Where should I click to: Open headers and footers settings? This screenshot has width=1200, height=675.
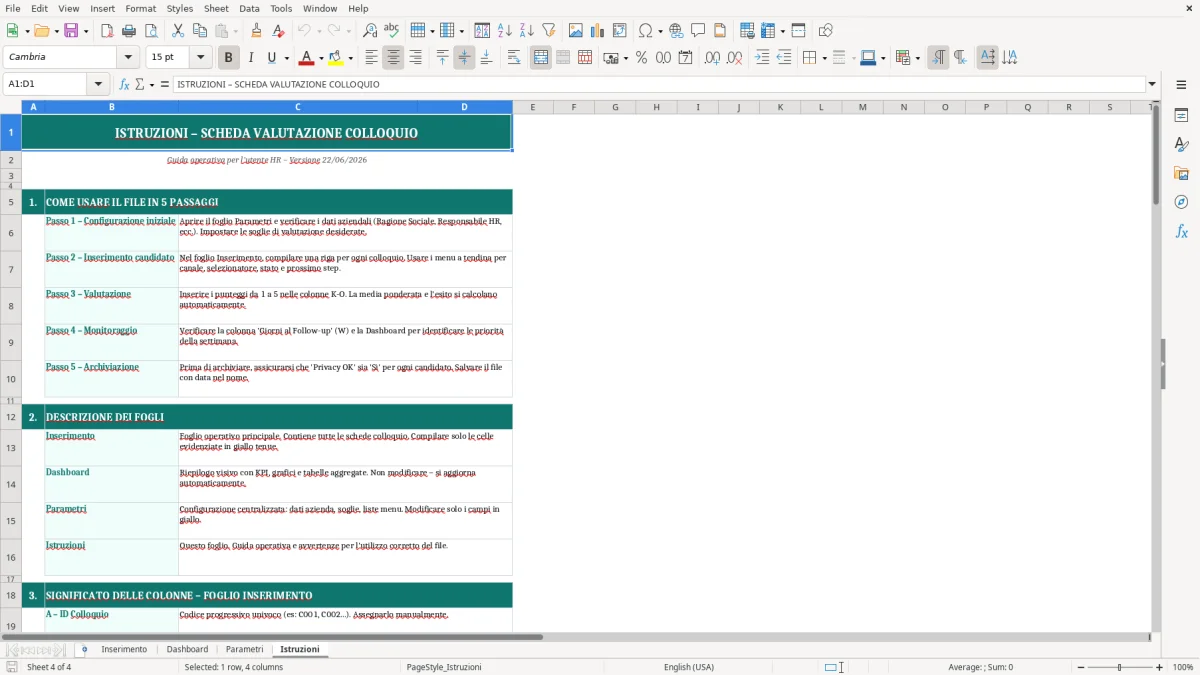(x=720, y=30)
